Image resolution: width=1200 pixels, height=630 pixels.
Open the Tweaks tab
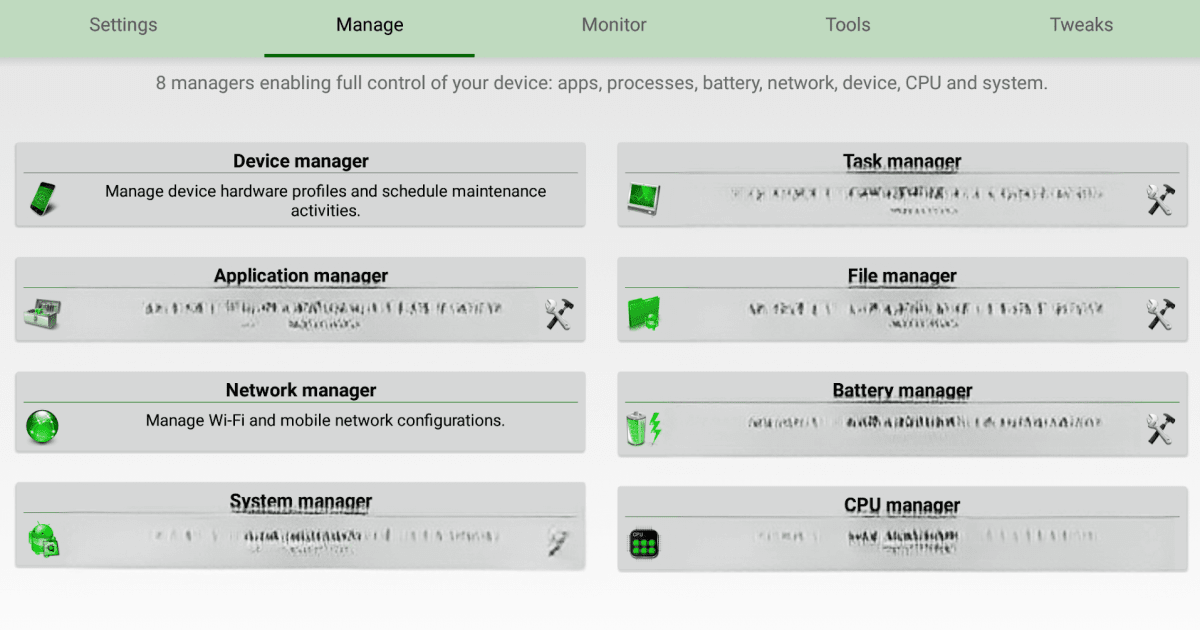tap(1081, 25)
